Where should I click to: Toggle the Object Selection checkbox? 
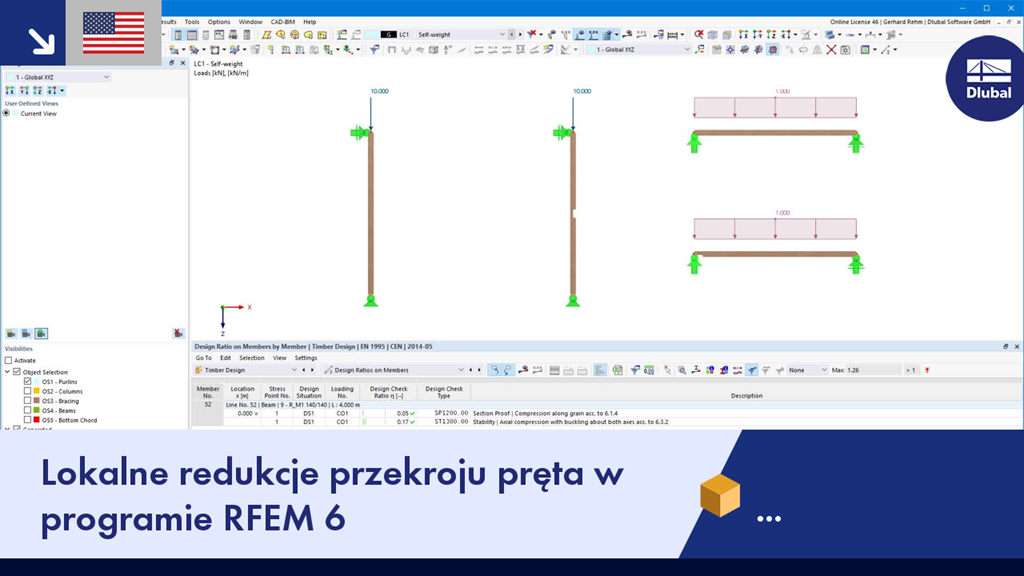(17, 372)
